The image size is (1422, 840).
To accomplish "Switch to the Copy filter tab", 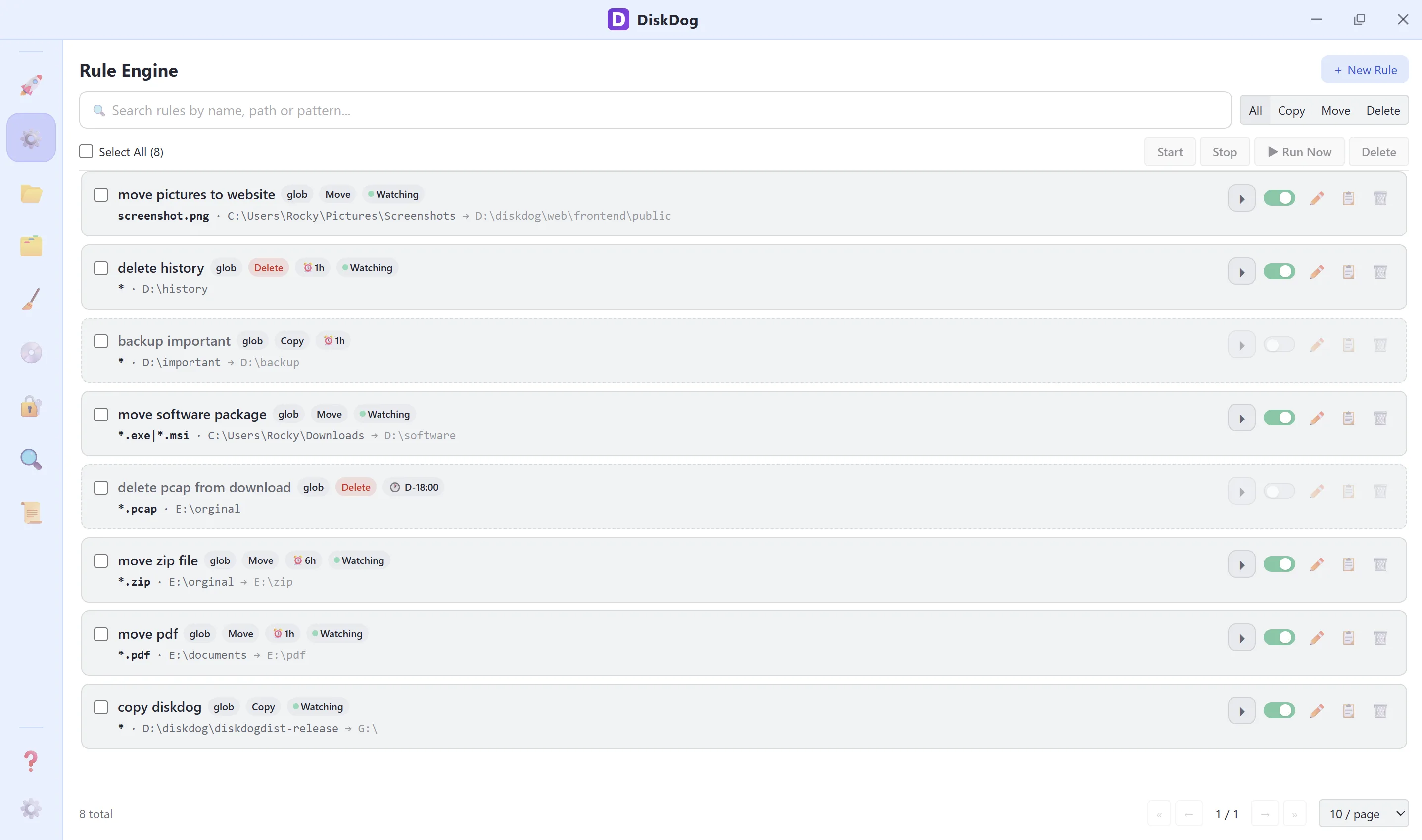I will click(x=1291, y=110).
